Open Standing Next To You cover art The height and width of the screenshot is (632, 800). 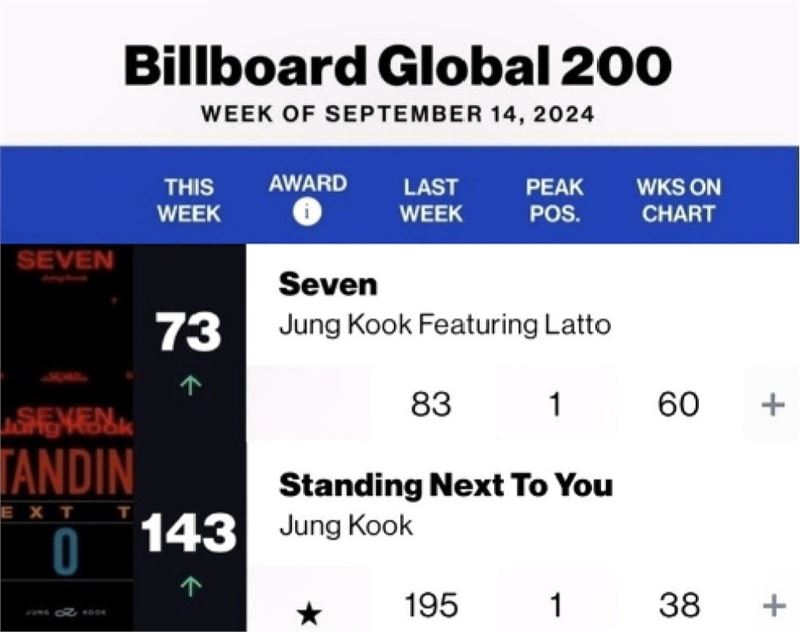point(66,537)
